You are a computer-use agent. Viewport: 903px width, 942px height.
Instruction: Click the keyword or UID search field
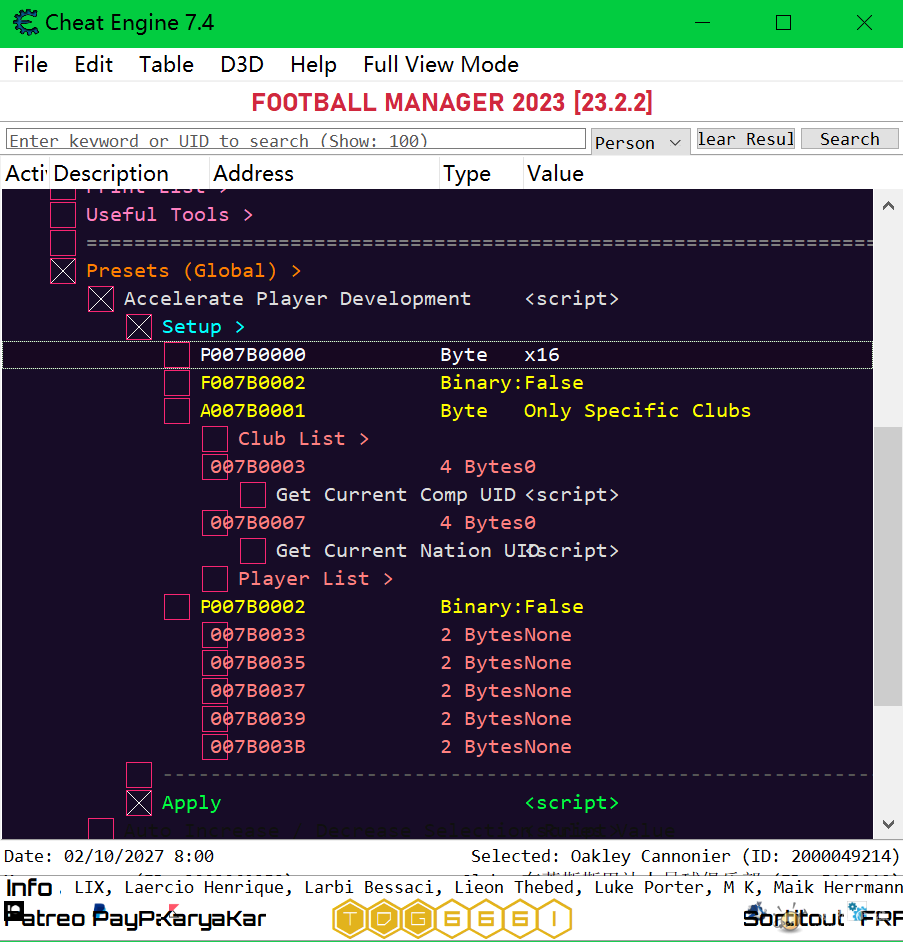coord(296,140)
